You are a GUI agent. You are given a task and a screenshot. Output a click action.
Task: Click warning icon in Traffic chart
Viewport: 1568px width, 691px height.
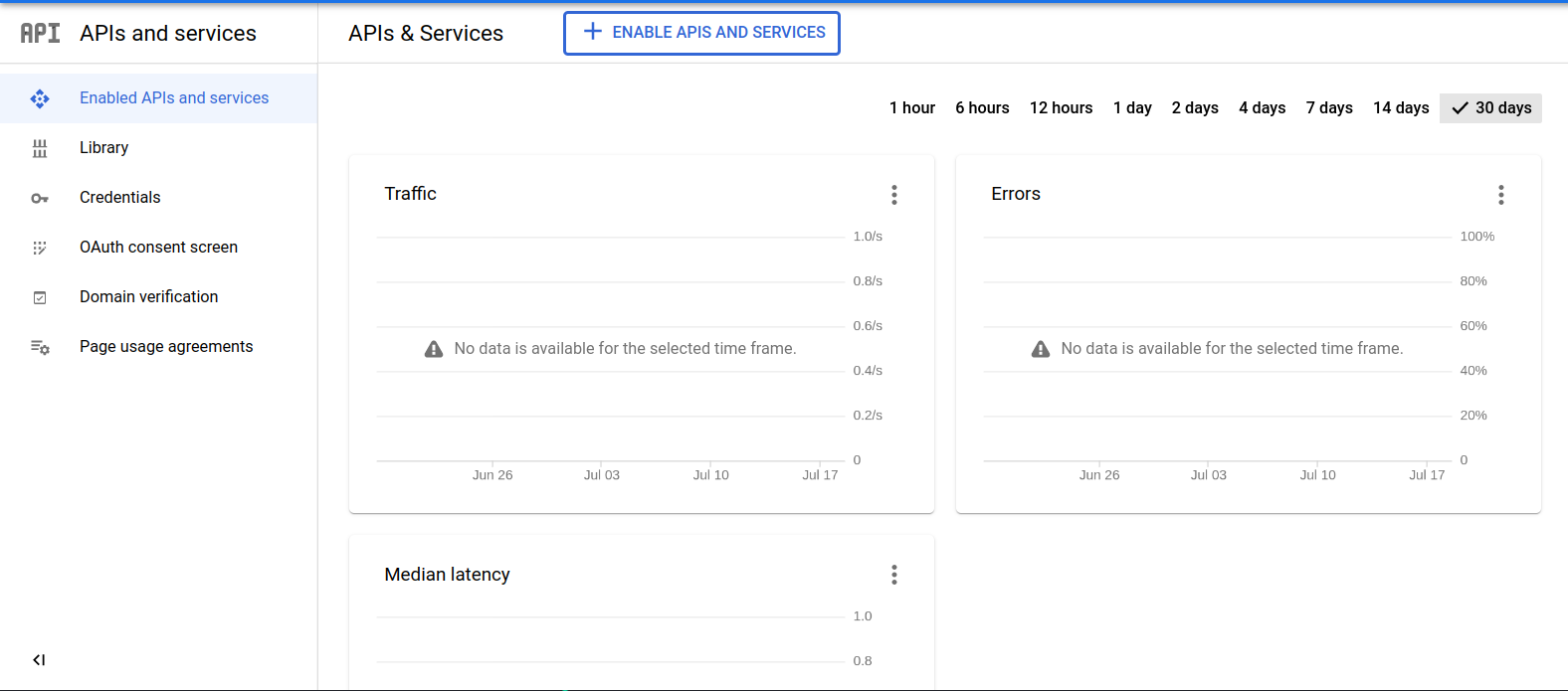(x=434, y=349)
